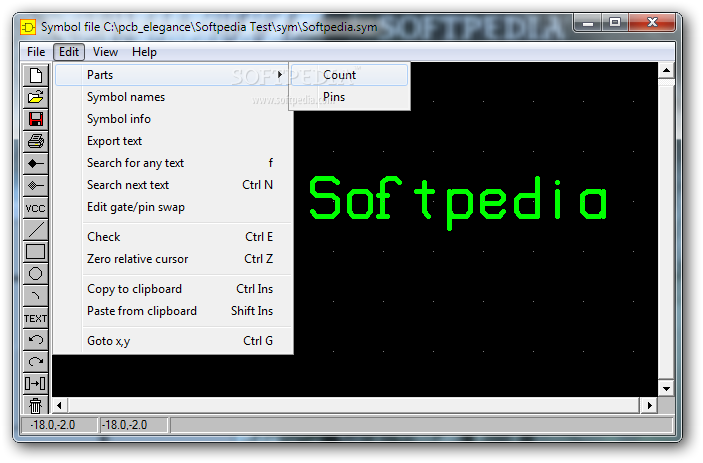Open the File menu
This screenshot has height=463, width=703.
(36, 52)
